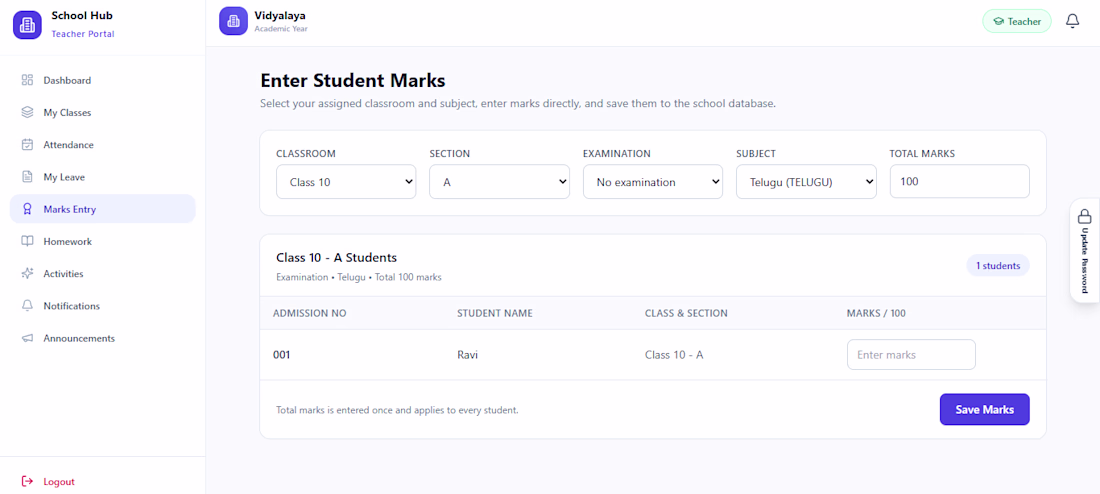Click the Dashboard grid icon
Image resolution: width=1100 pixels, height=494 pixels.
(x=27, y=80)
